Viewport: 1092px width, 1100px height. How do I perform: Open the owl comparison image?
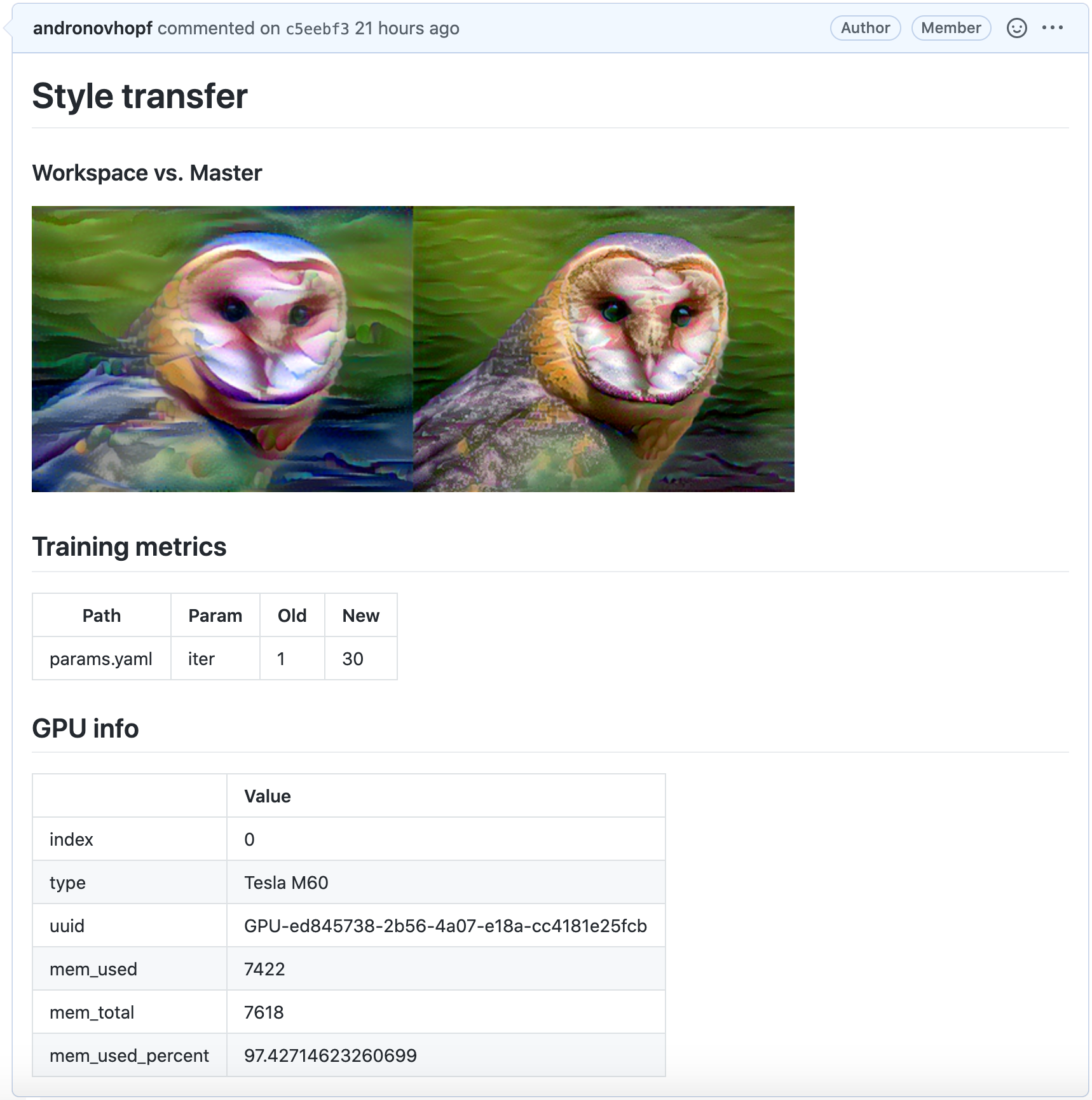point(413,348)
